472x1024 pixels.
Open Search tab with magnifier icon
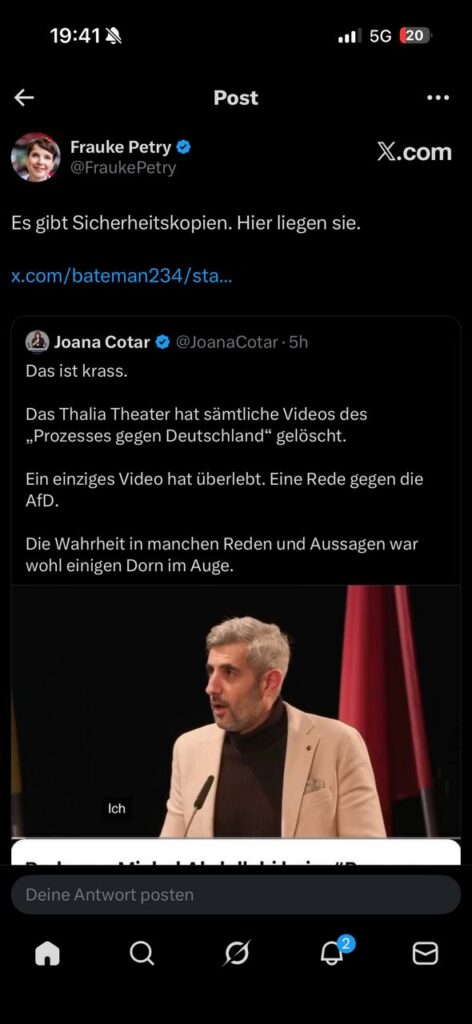coord(141,954)
